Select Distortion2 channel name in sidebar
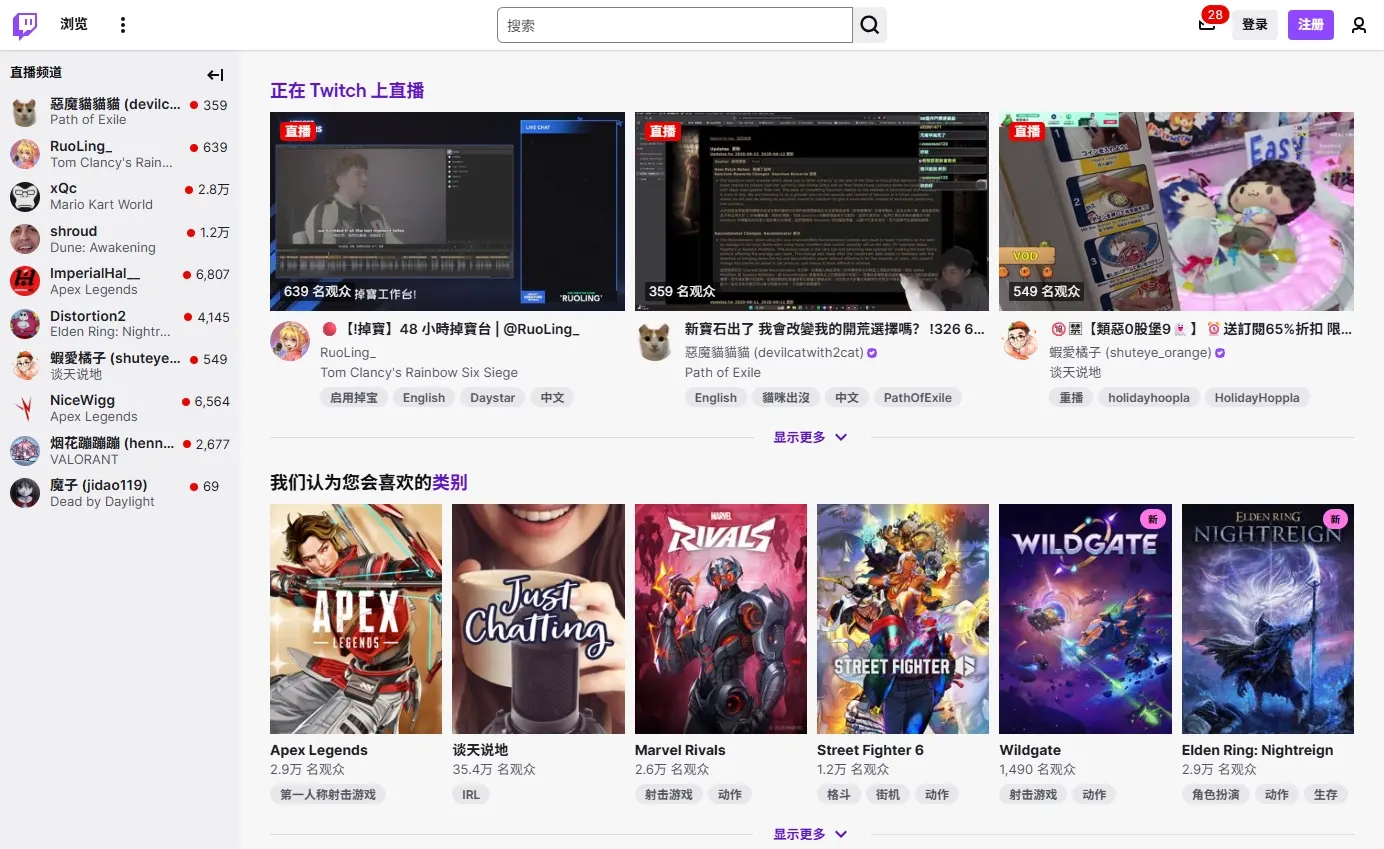The width and height of the screenshot is (1384, 849). (x=88, y=316)
